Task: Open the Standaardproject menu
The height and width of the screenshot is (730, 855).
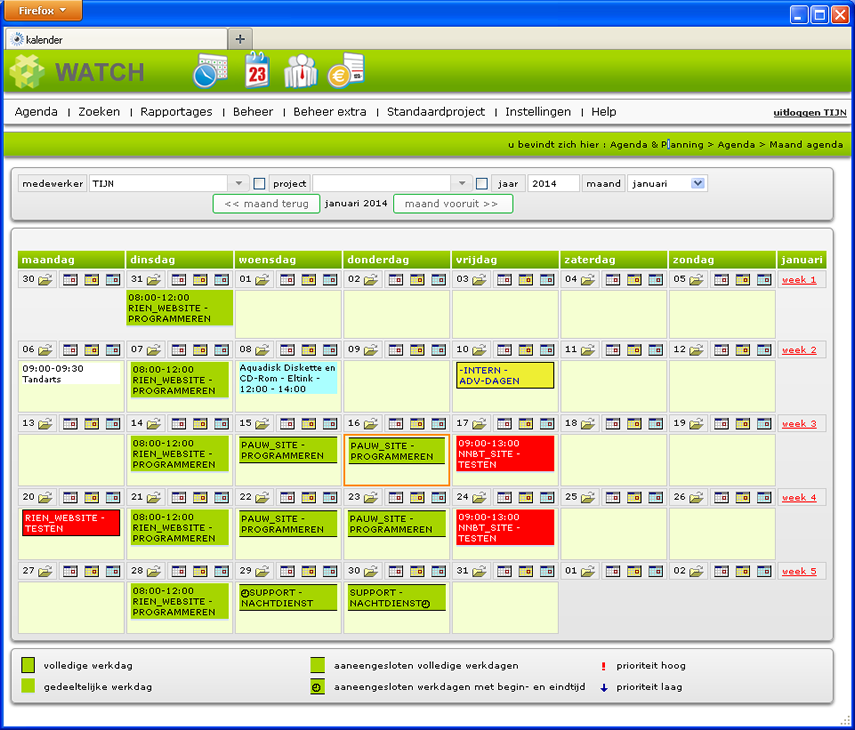Action: click(436, 112)
